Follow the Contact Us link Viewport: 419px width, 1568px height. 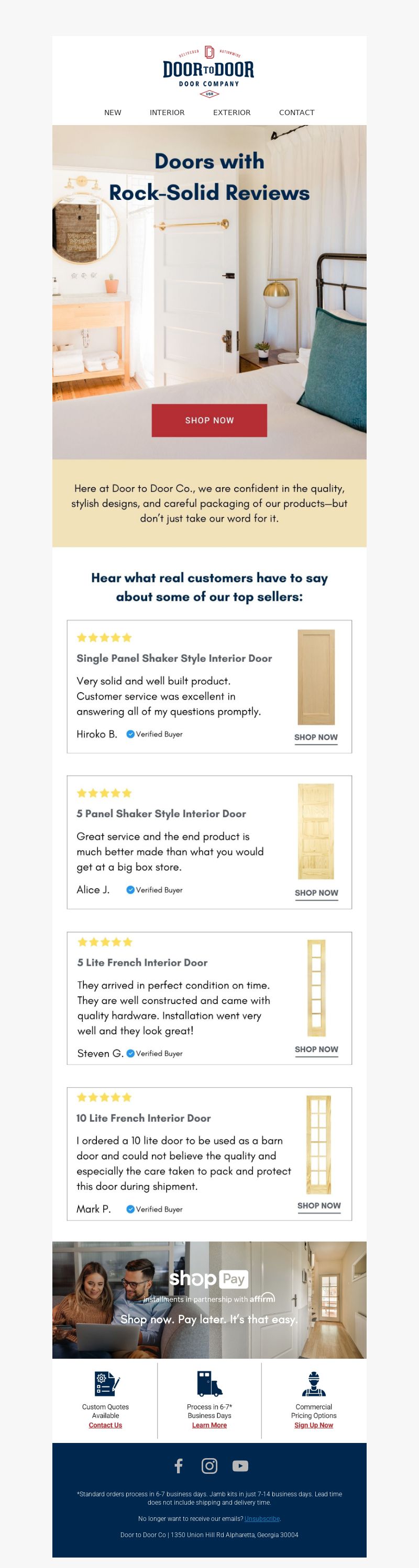point(105,1425)
